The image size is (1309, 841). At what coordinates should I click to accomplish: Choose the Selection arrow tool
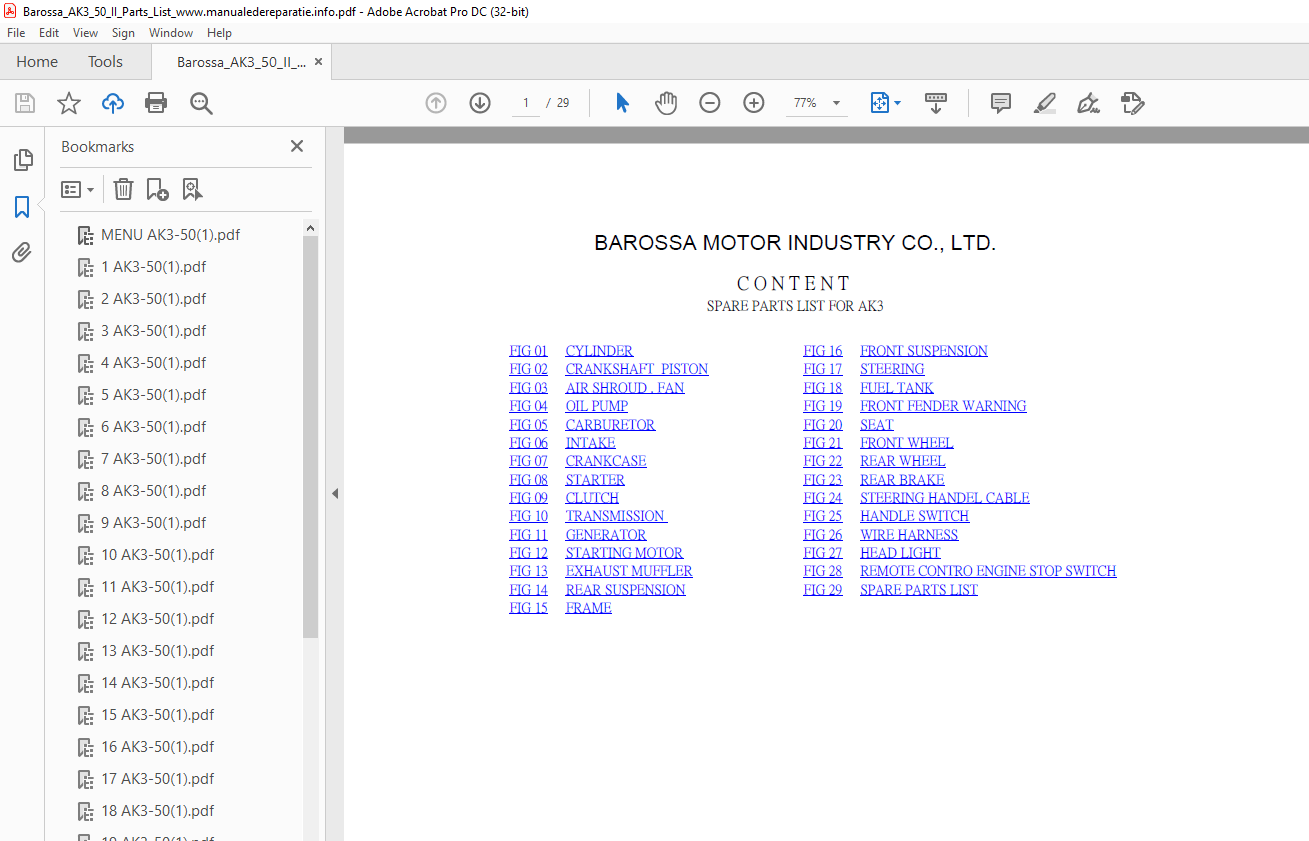[x=622, y=103]
